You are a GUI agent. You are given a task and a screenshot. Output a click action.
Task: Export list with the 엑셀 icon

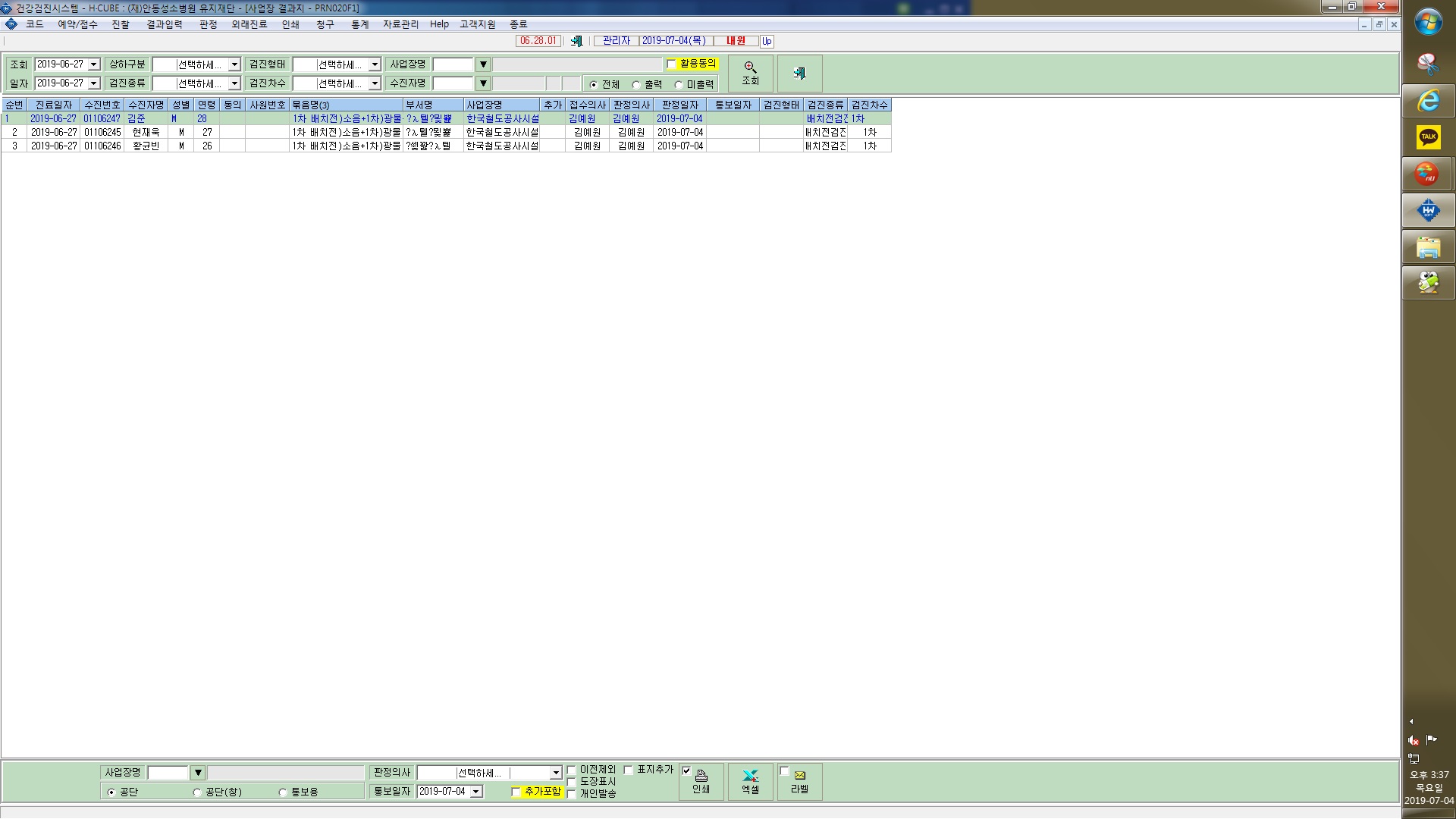750,782
